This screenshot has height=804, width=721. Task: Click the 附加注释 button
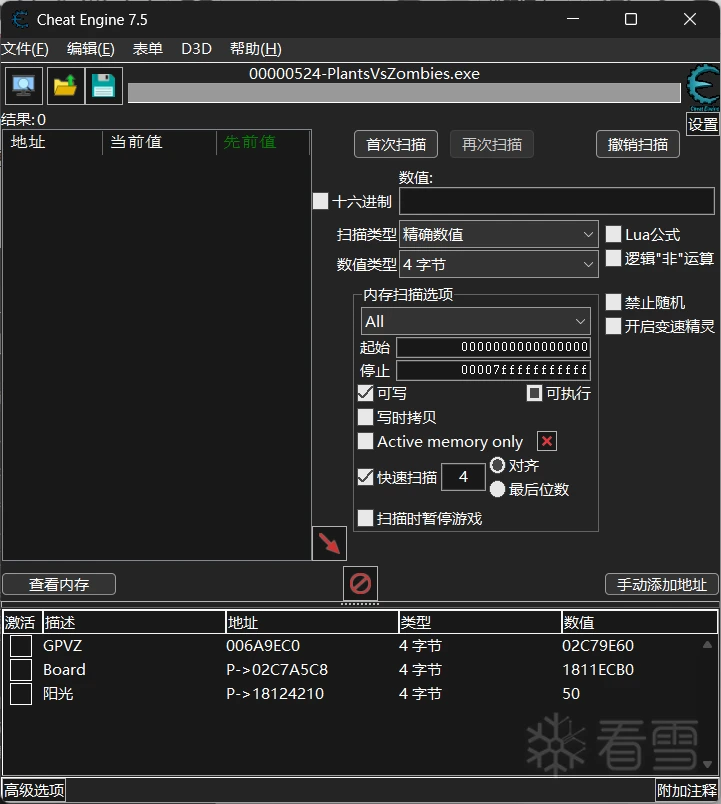687,790
